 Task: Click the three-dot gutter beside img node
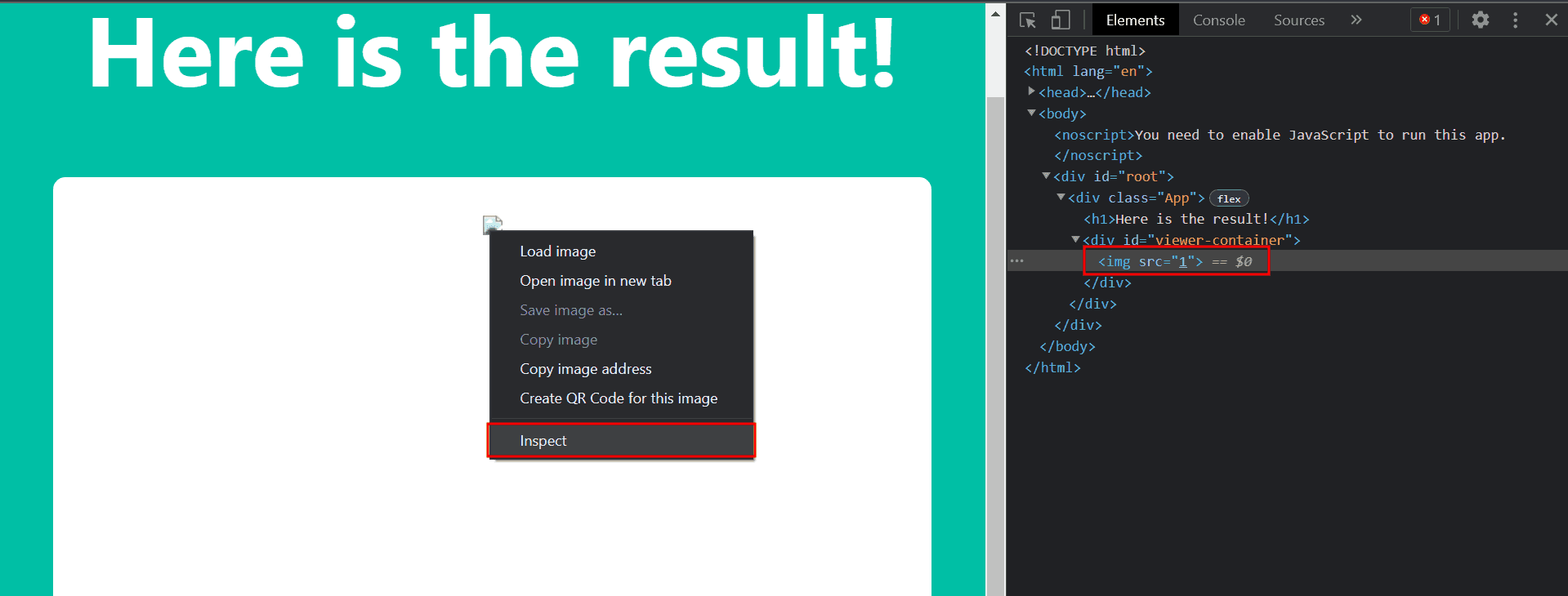coord(1016,261)
